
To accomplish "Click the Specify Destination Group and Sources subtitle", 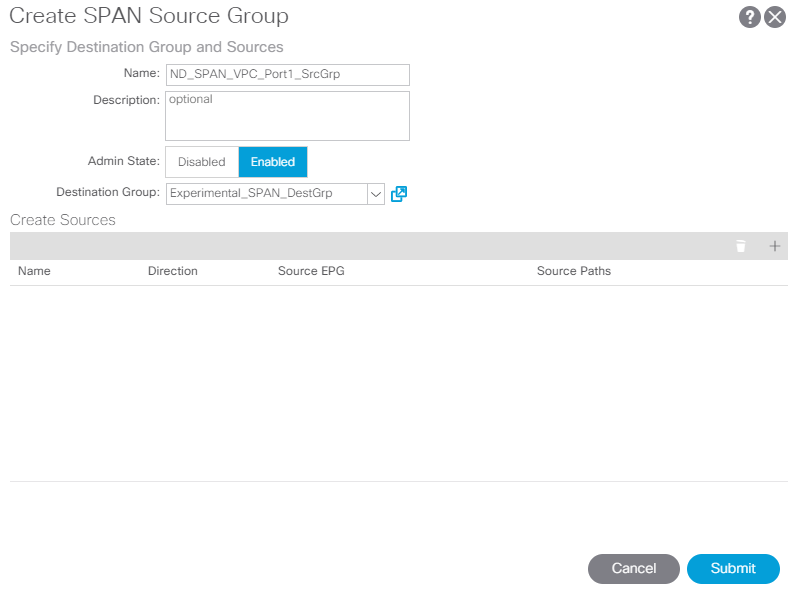I will coord(147,47).
